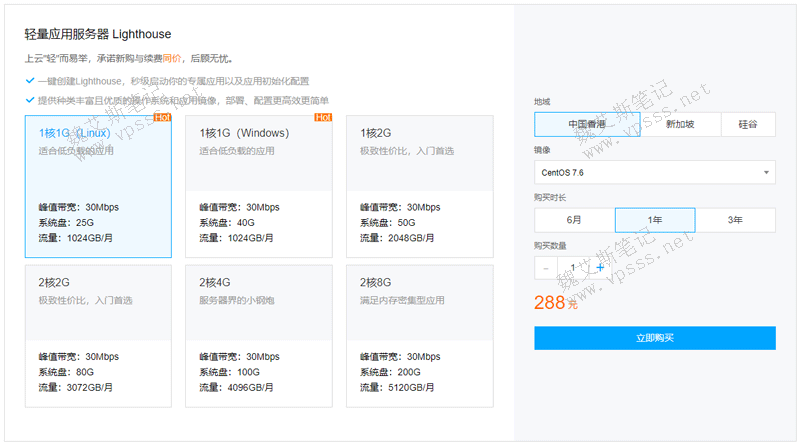This screenshot has height=445, width=800.
Task: Choose the 1核2G plan card
Action: pyautogui.click(x=419, y=186)
